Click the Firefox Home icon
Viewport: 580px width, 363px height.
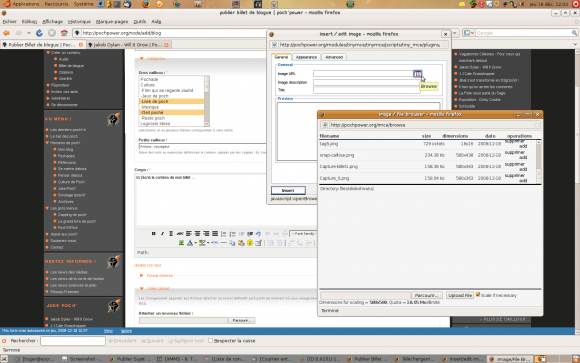[x=64, y=33]
